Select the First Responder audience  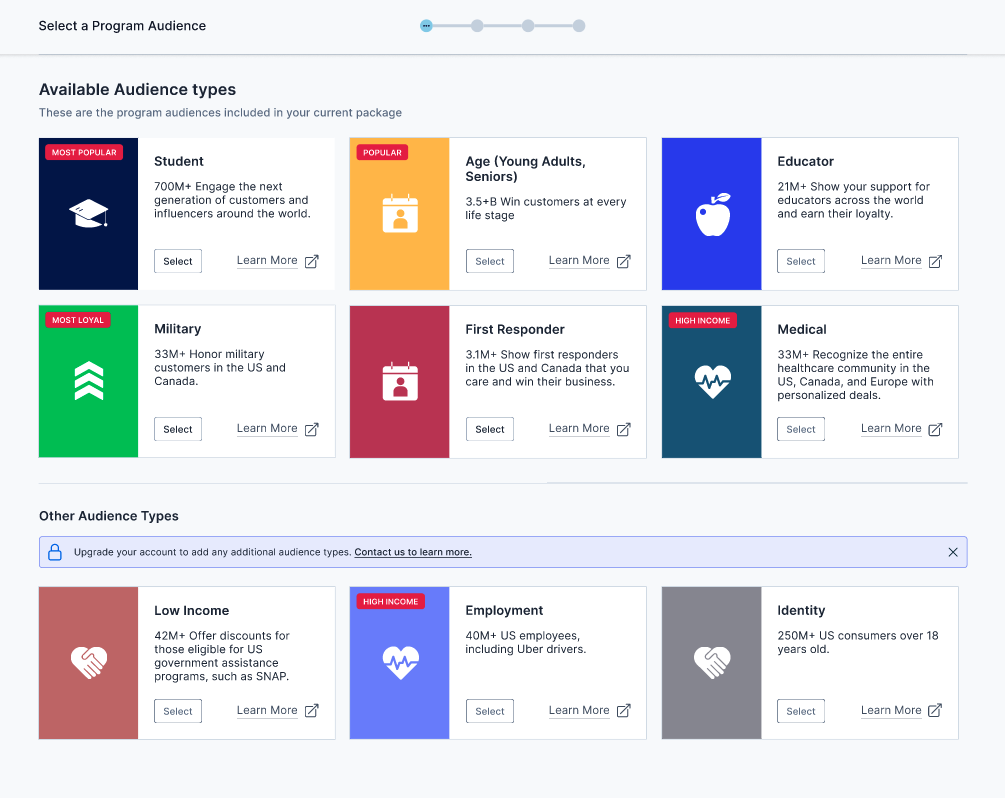[x=490, y=429]
